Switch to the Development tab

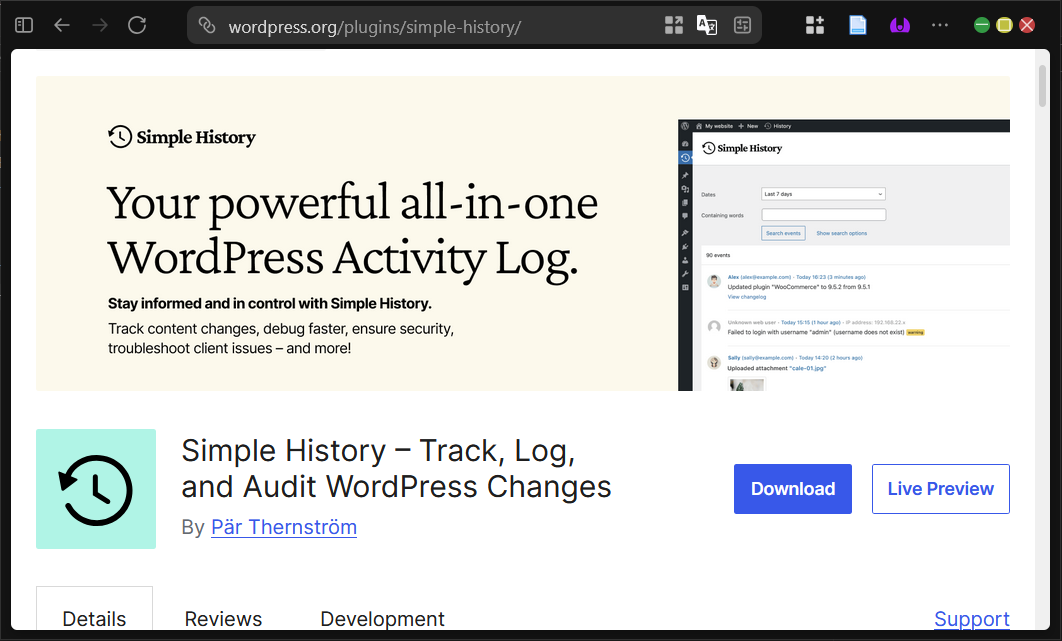[x=383, y=619]
